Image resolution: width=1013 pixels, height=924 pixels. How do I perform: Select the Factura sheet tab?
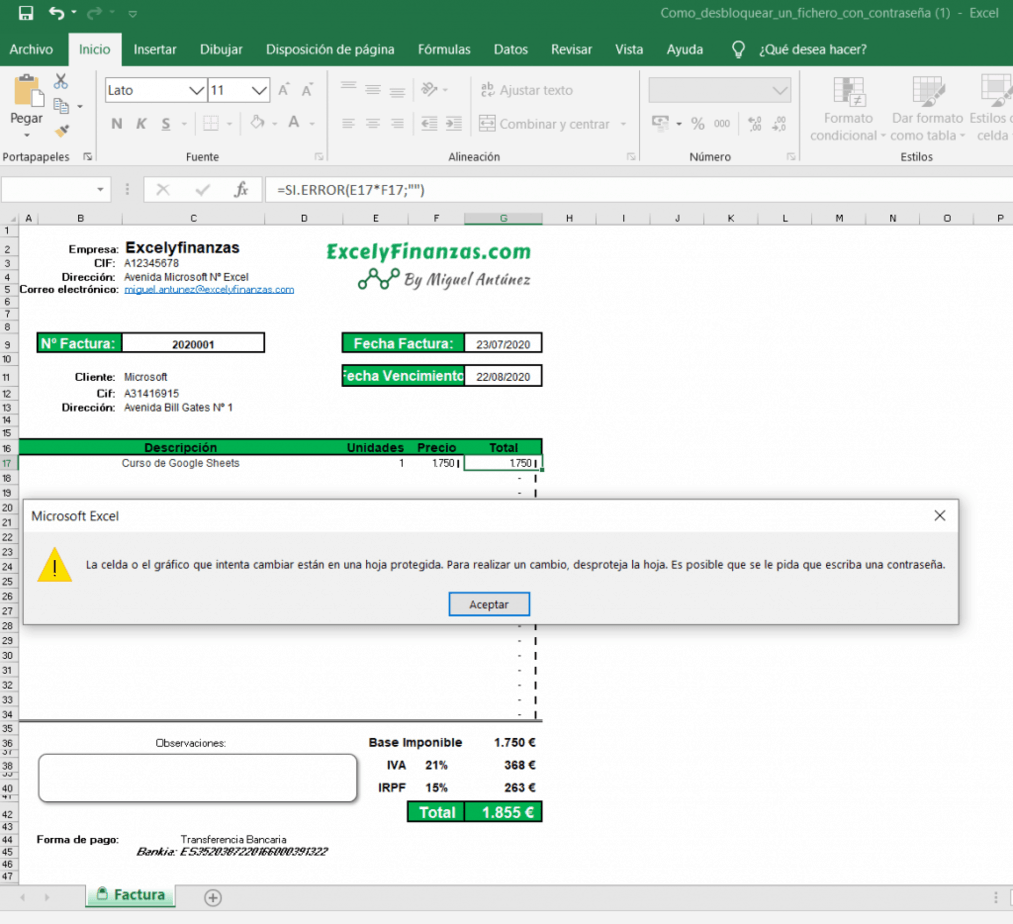pyautogui.click(x=131, y=895)
